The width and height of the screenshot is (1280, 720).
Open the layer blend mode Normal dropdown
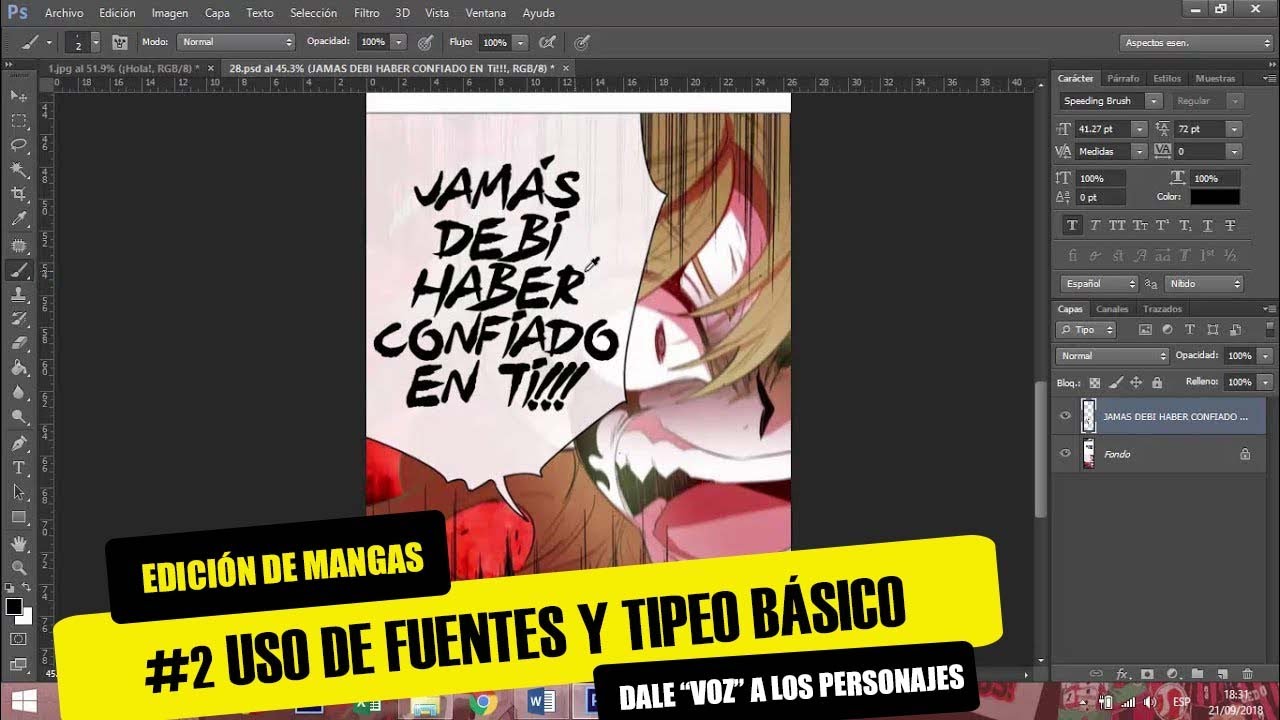pyautogui.click(x=1112, y=356)
